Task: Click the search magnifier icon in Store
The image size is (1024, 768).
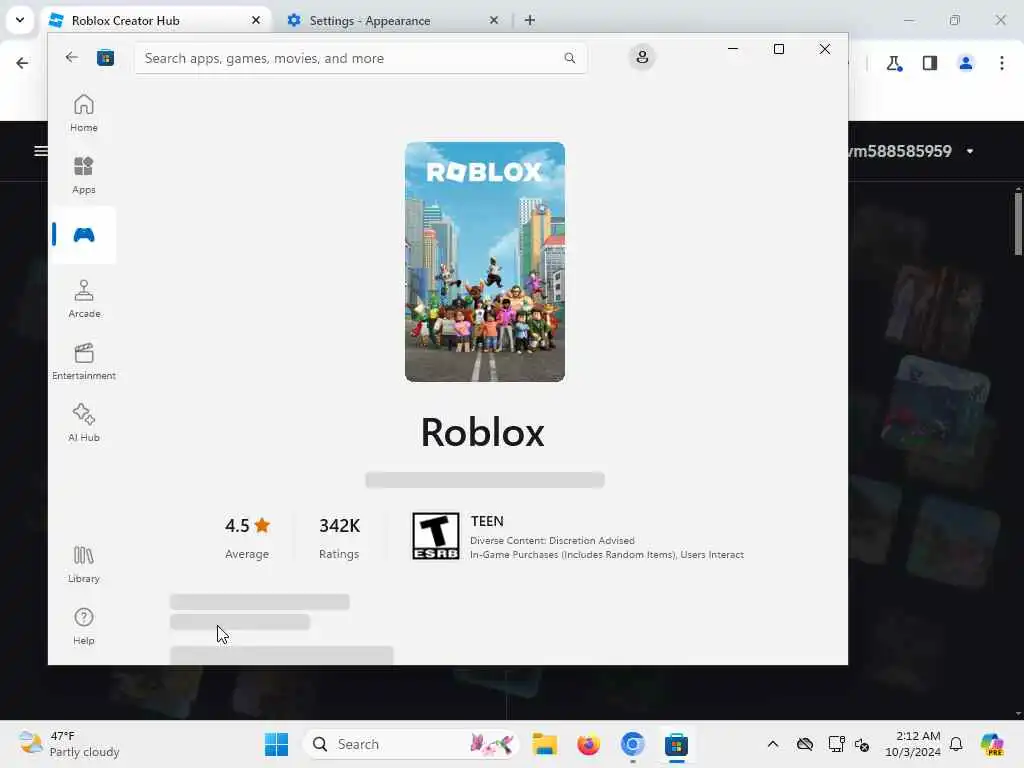Action: point(569,58)
